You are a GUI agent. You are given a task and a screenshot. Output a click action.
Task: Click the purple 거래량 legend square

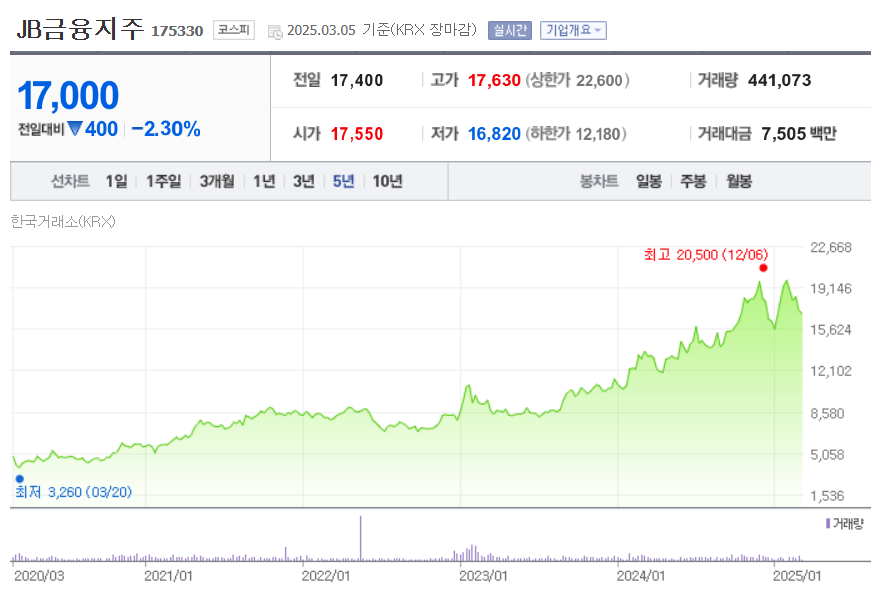828,523
